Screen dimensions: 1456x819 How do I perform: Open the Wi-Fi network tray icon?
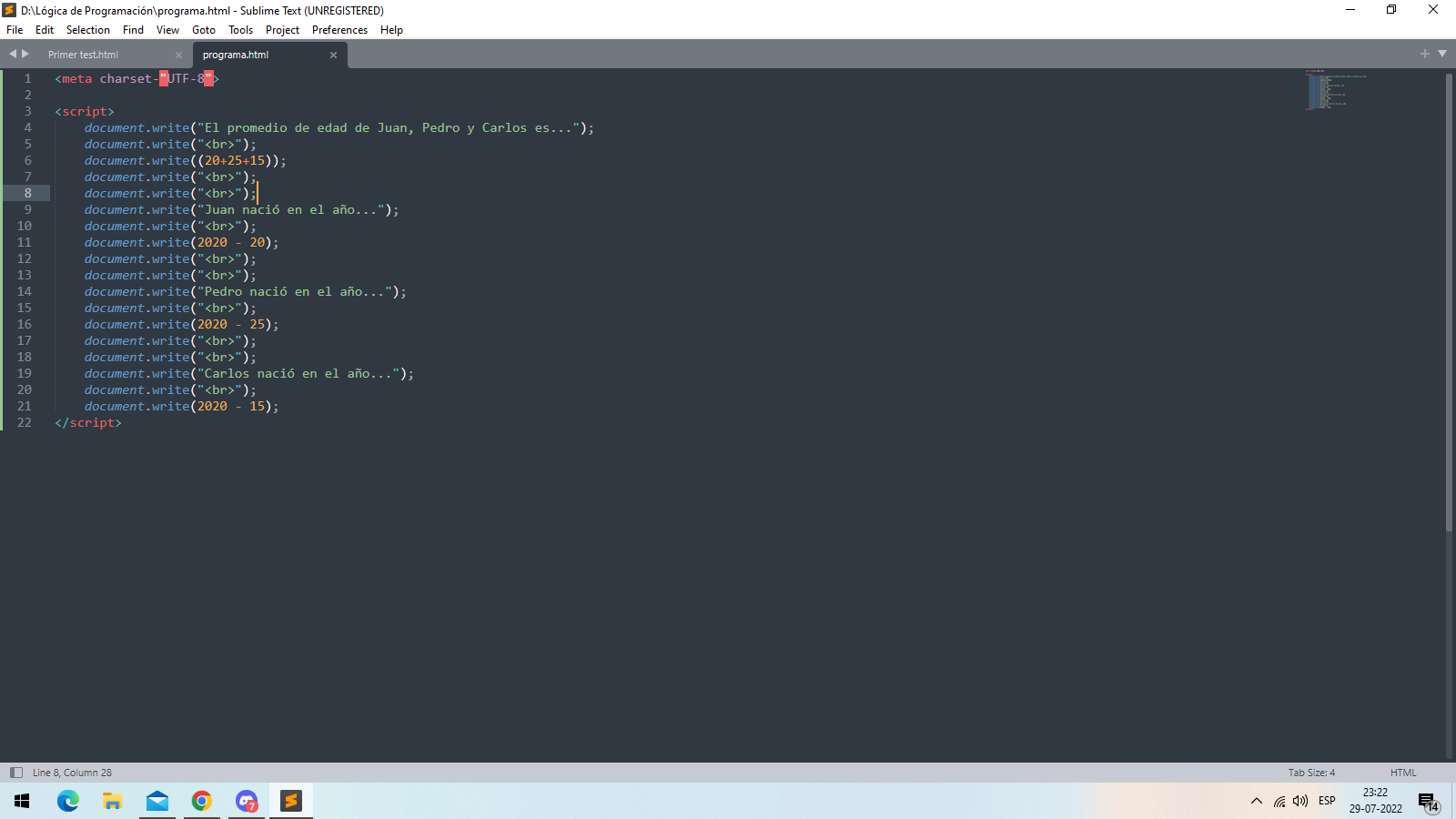tap(1279, 801)
